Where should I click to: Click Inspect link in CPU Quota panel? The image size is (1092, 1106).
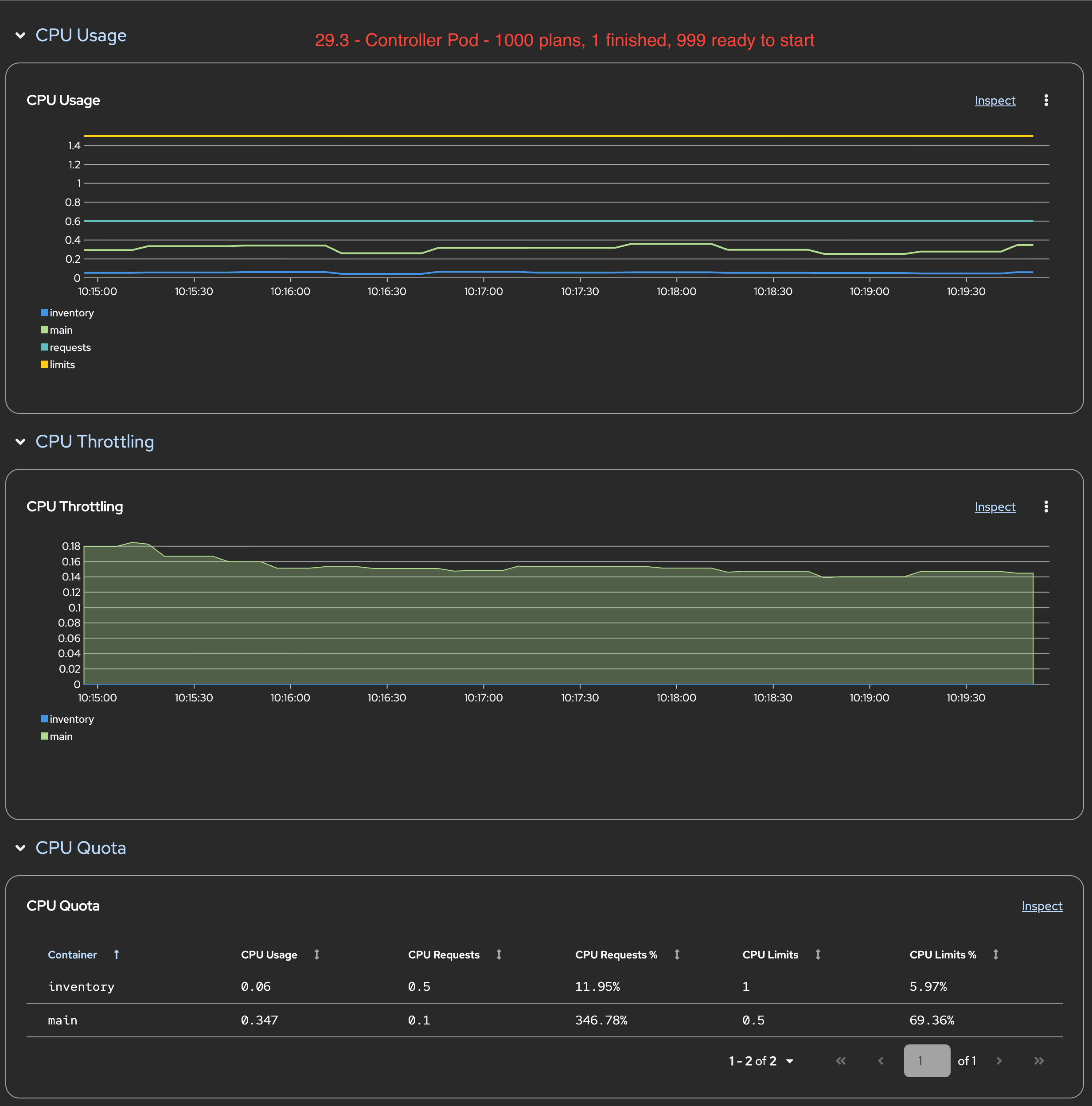[1041, 906]
